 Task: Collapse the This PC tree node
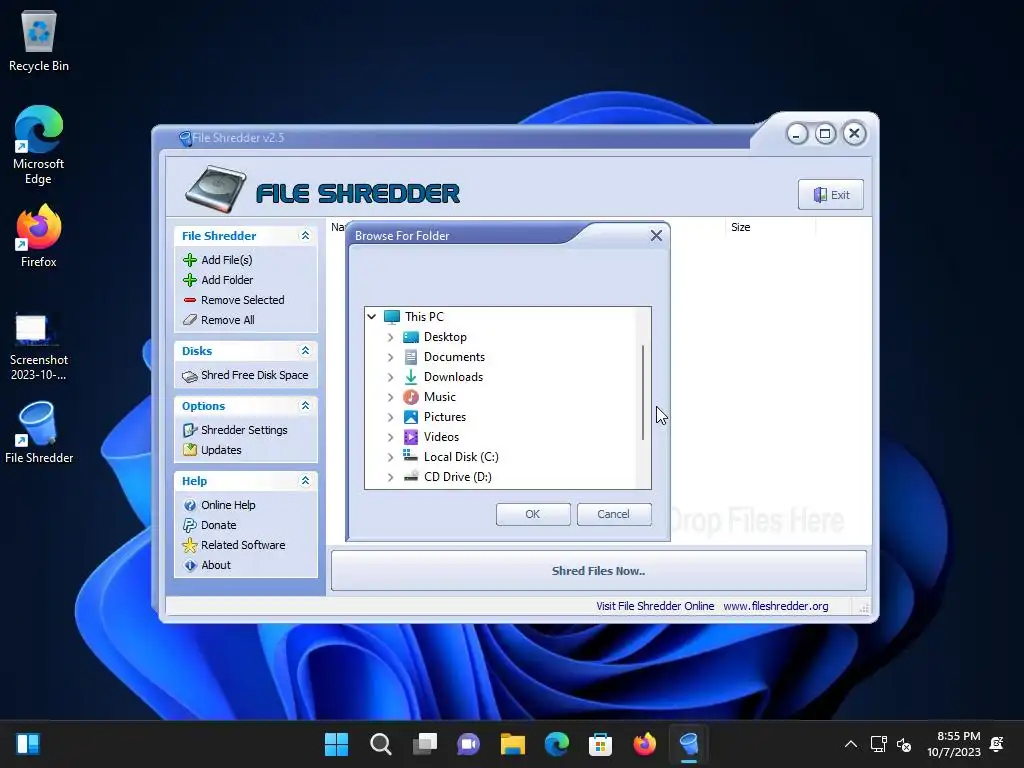coord(372,317)
